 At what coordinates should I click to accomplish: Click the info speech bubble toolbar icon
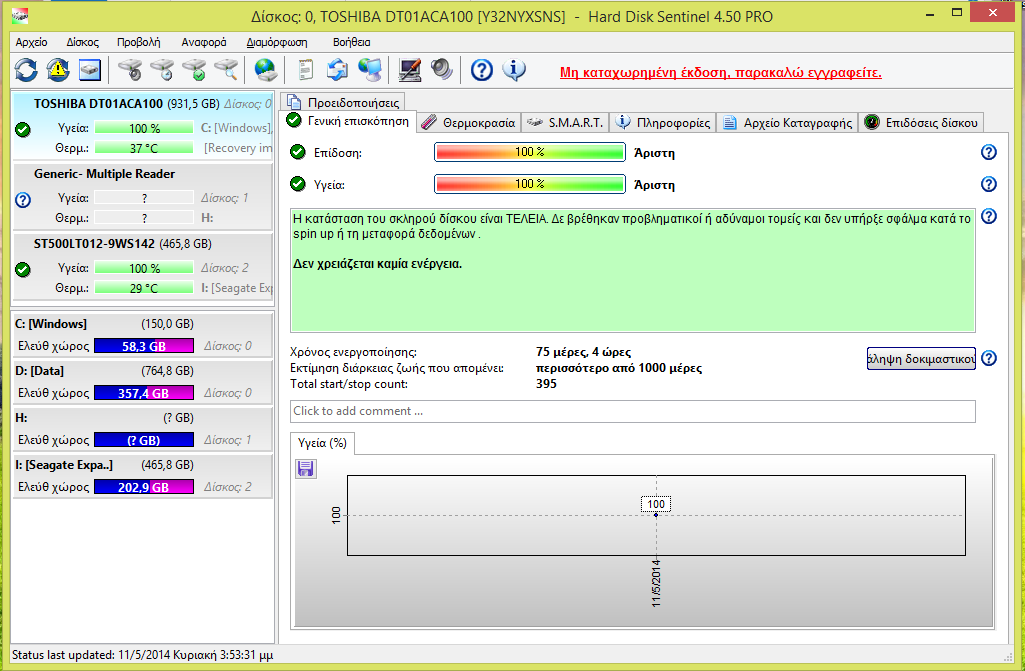(514, 69)
